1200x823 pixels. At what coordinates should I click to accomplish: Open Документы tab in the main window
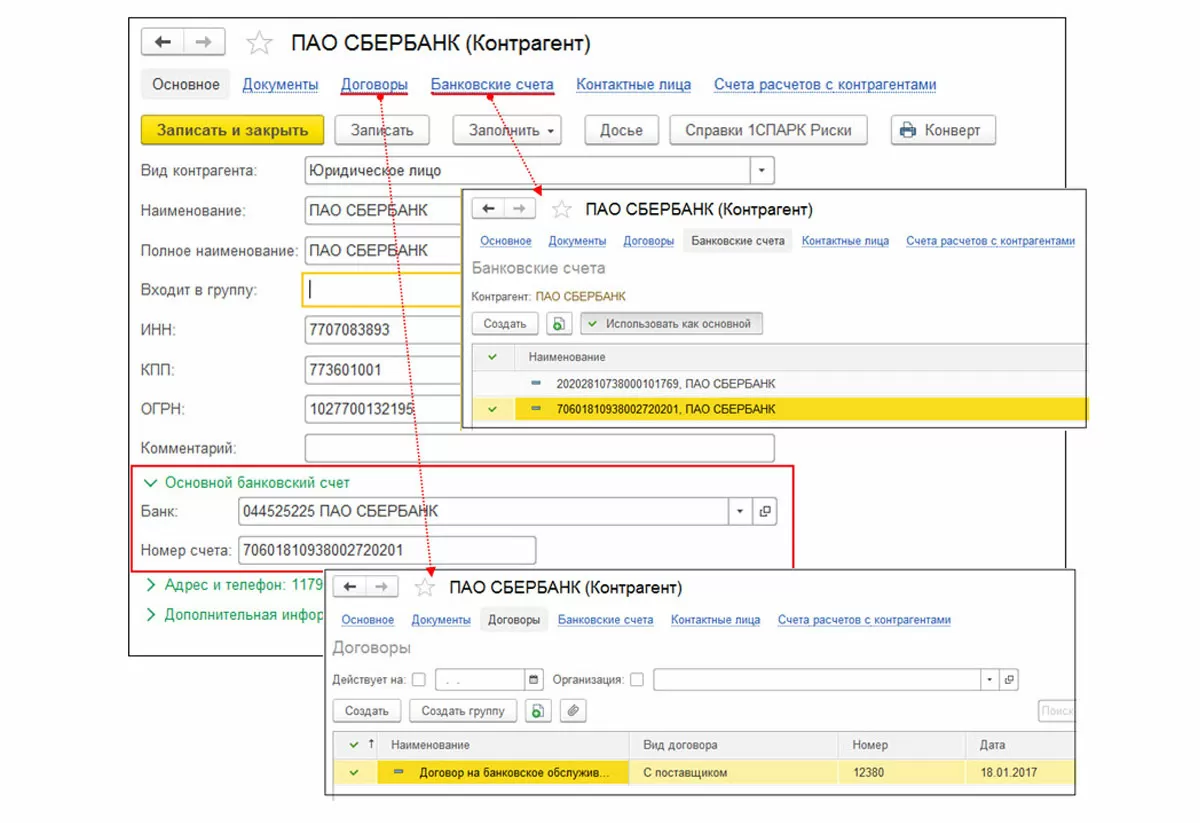click(x=280, y=85)
